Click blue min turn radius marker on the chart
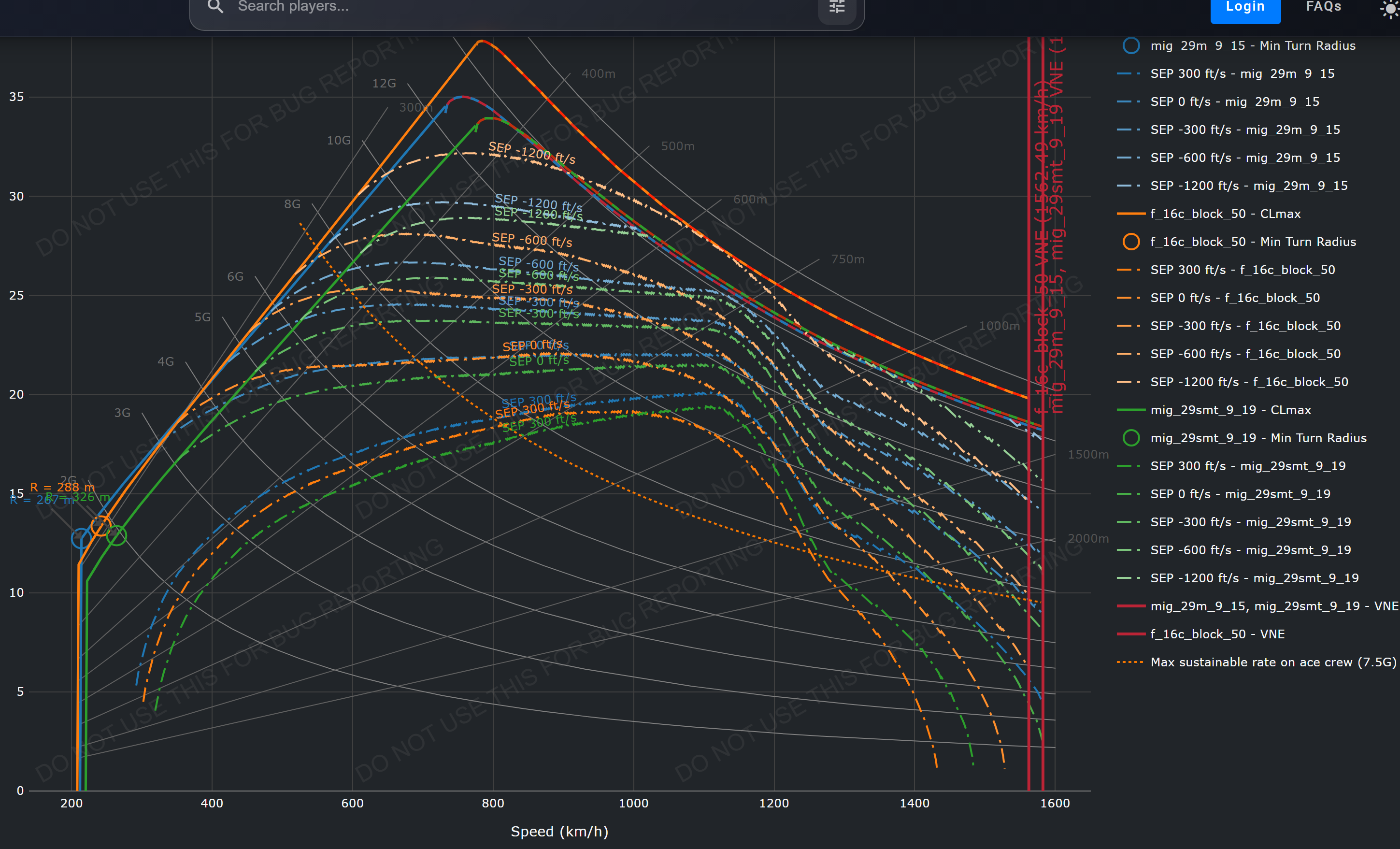1400x849 pixels. tap(81, 538)
